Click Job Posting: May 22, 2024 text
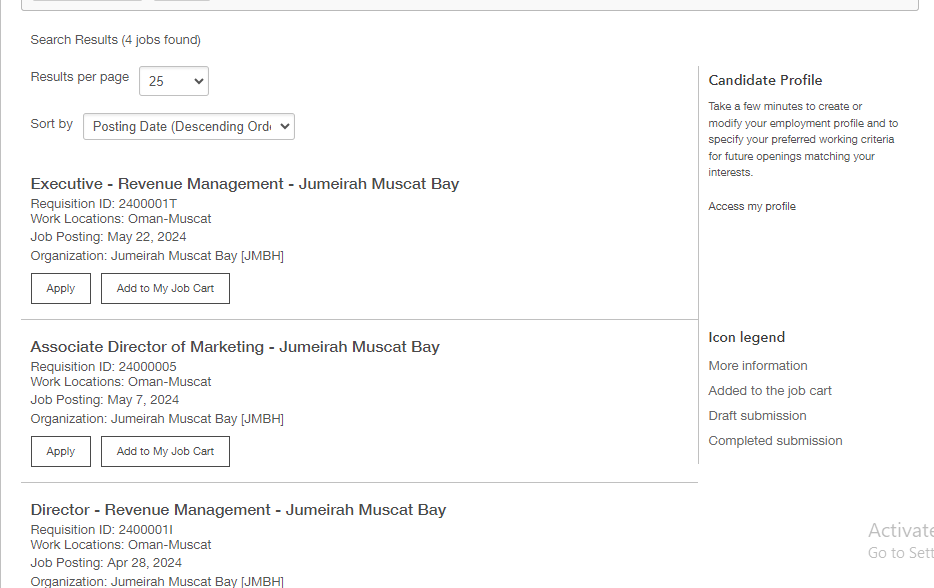This screenshot has width=934, height=588. 108,237
